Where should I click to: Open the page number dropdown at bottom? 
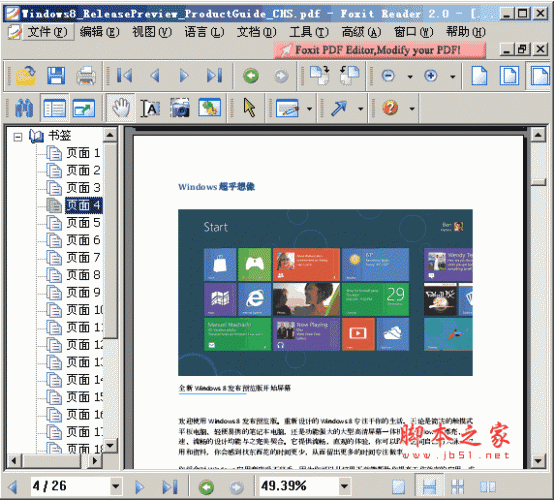[115, 486]
